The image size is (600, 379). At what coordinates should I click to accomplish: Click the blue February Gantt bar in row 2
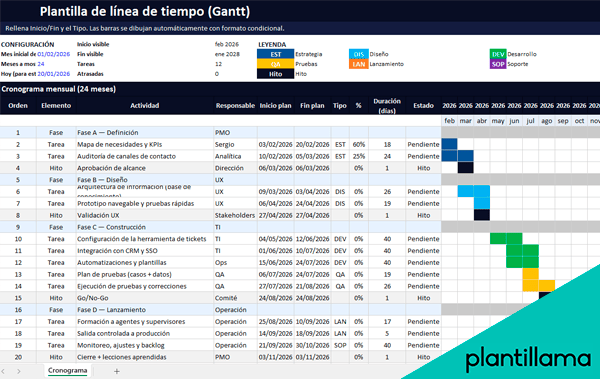tap(449, 144)
